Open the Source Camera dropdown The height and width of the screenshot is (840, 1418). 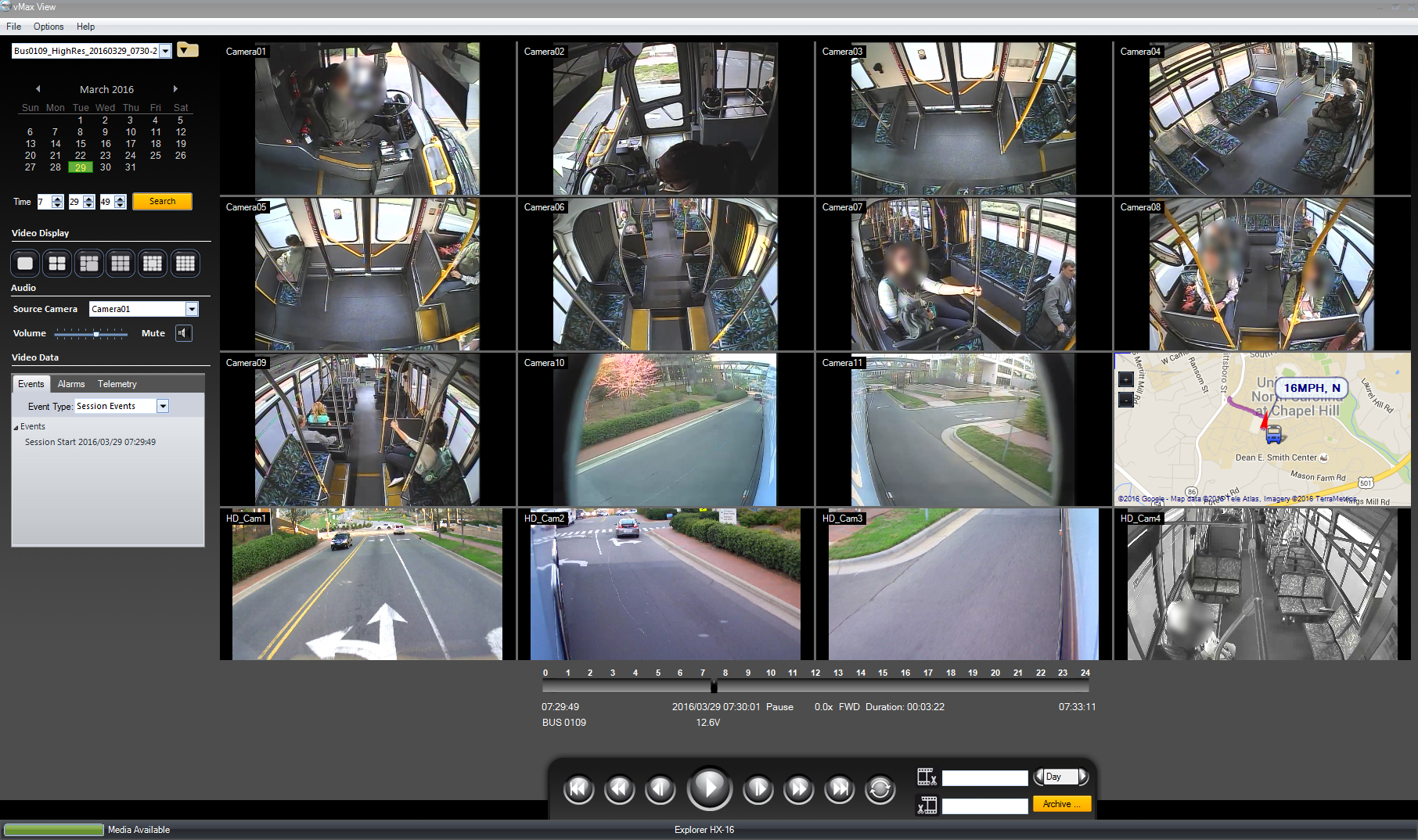[192, 308]
